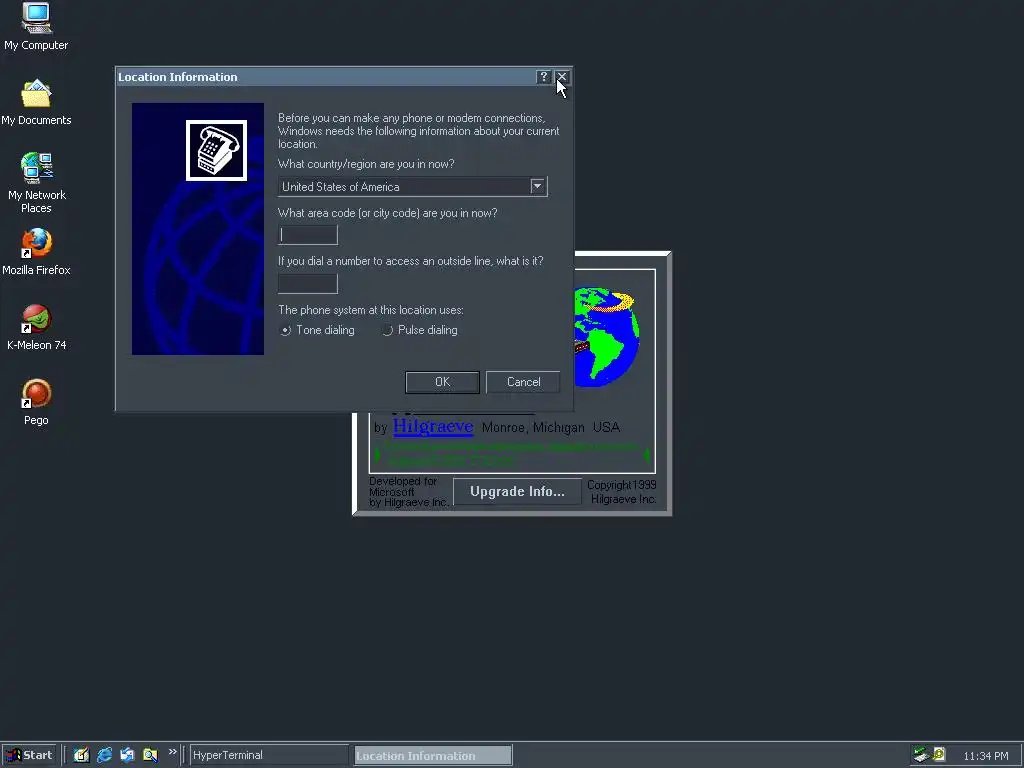Click Cancel in Location Information
The height and width of the screenshot is (768, 1024).
[523, 382]
